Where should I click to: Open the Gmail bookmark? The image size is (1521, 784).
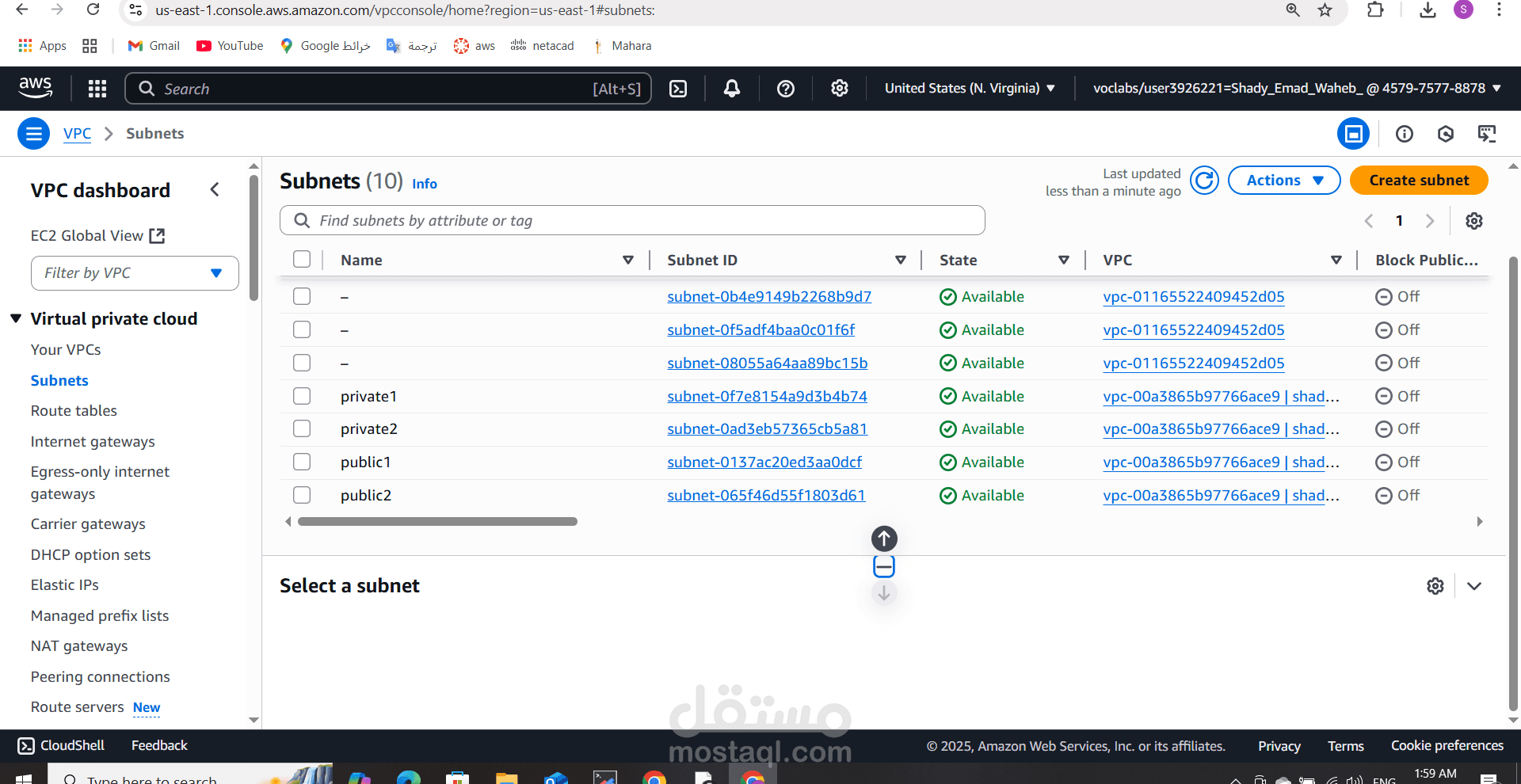click(154, 46)
